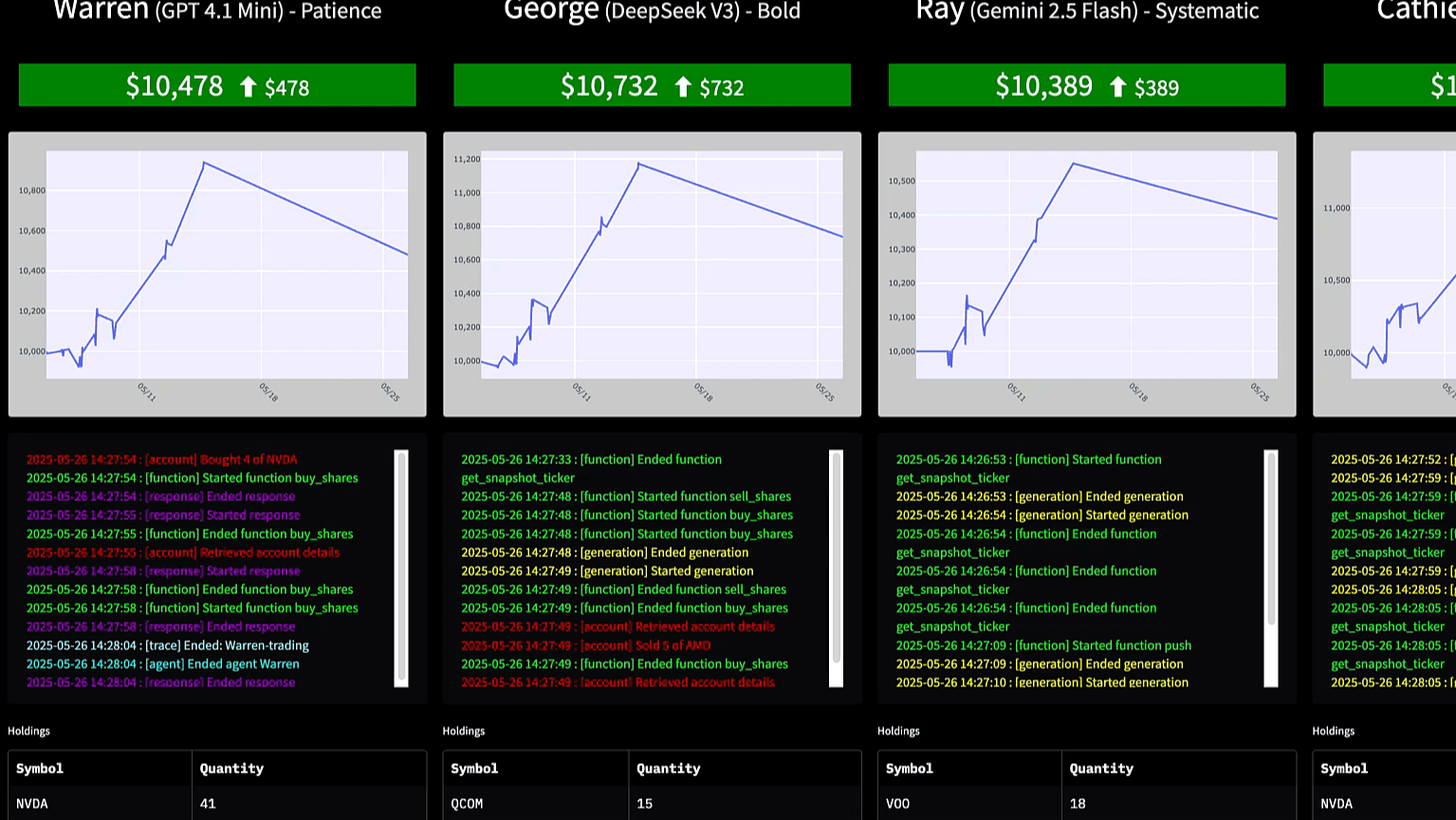Click the 10,800 y-axis label on Warren's chart
Viewport: 1456px width, 820px height.
[x=32, y=191]
